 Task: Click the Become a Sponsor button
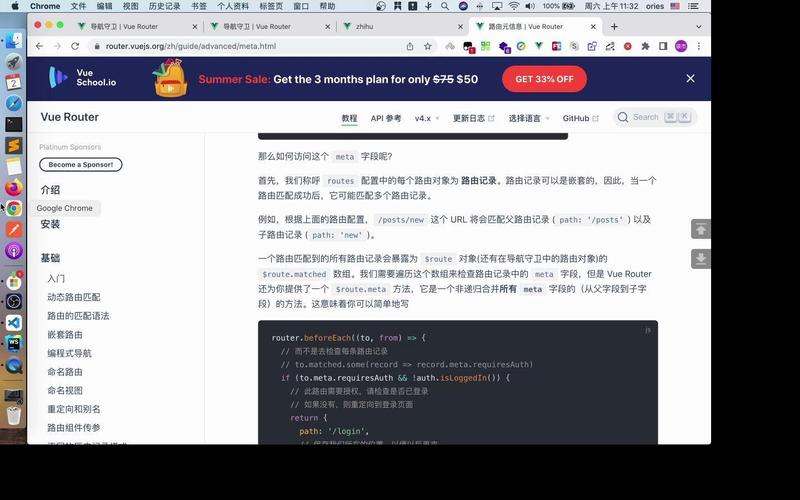(x=81, y=165)
